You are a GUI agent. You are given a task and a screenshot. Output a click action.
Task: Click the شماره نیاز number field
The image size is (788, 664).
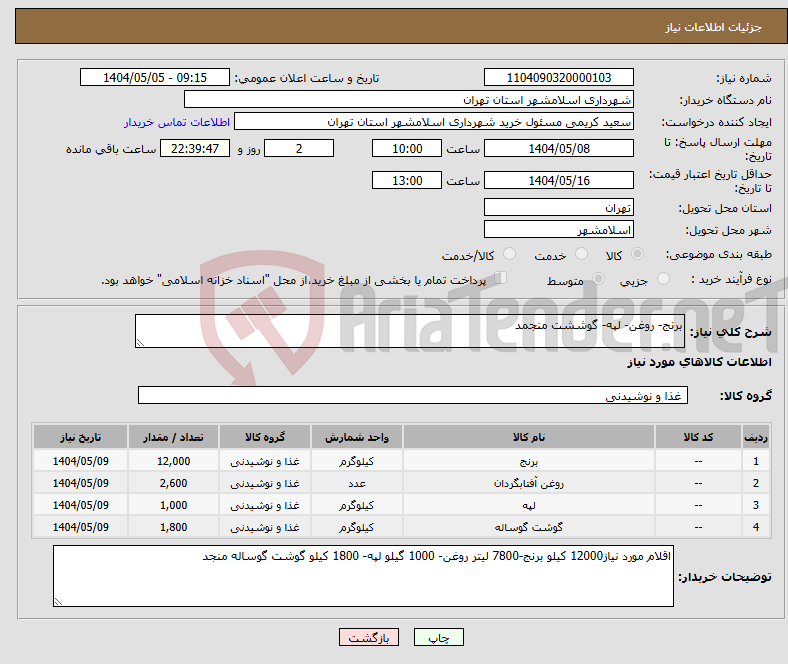(558, 77)
